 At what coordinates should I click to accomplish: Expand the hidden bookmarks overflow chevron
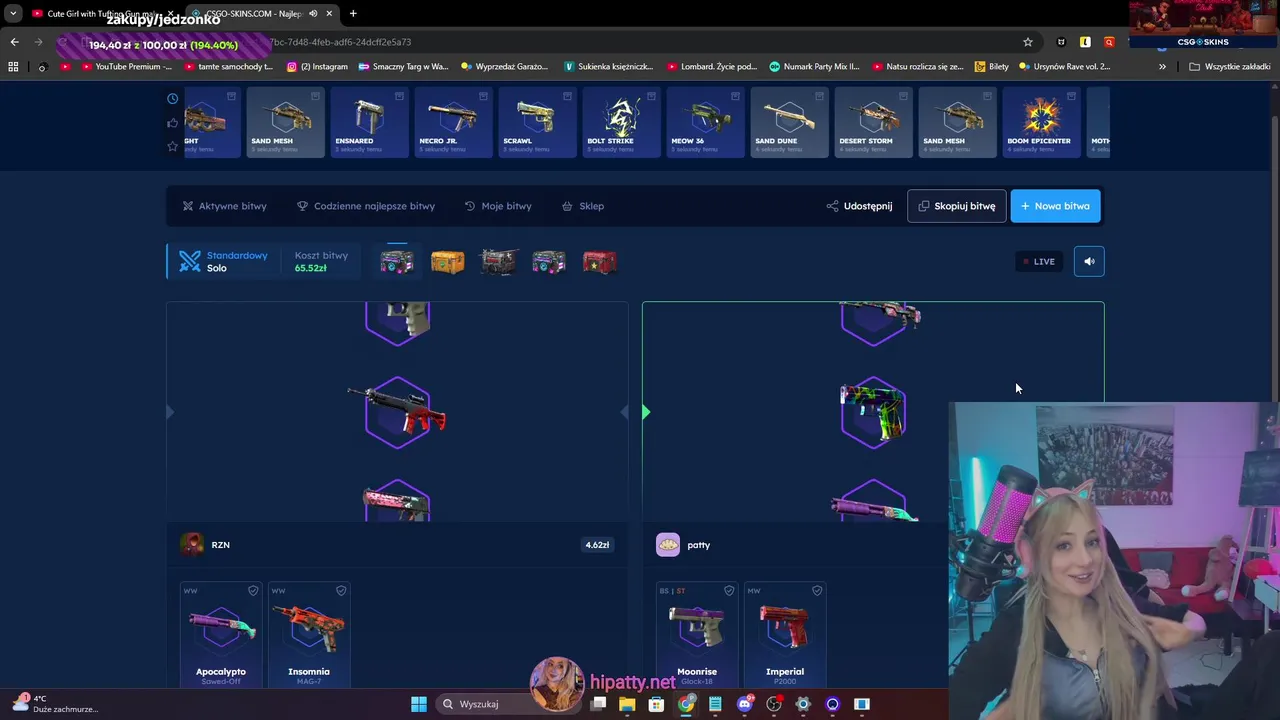point(1162,67)
